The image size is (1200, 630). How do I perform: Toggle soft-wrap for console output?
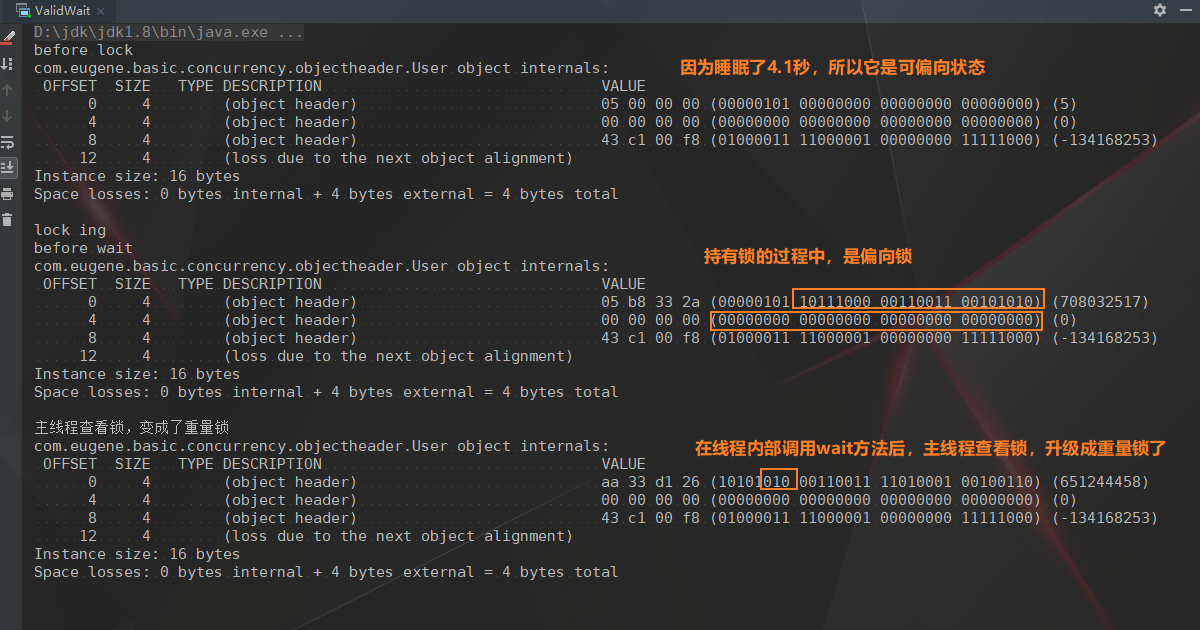pos(8,142)
